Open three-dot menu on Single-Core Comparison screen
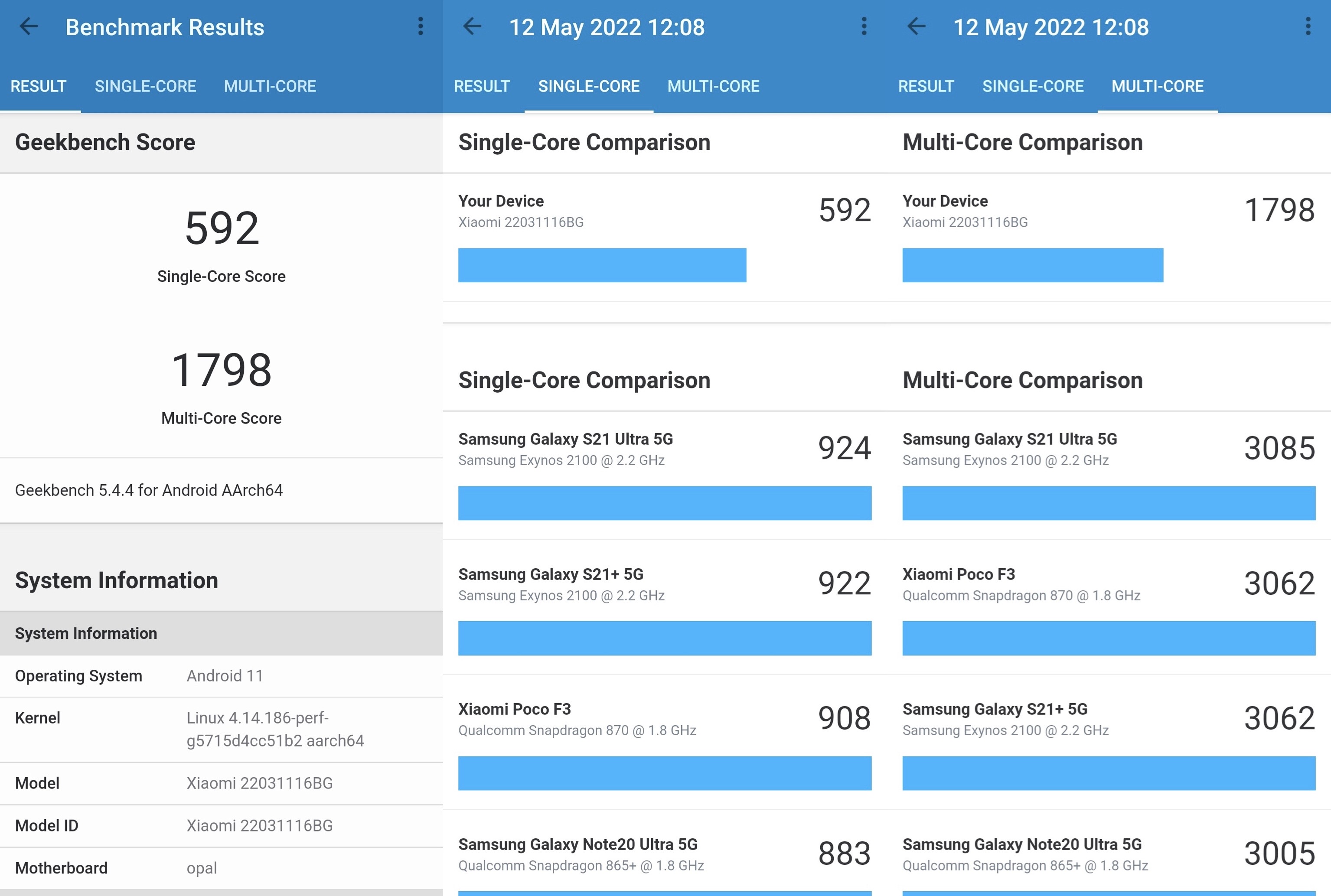 tap(864, 27)
